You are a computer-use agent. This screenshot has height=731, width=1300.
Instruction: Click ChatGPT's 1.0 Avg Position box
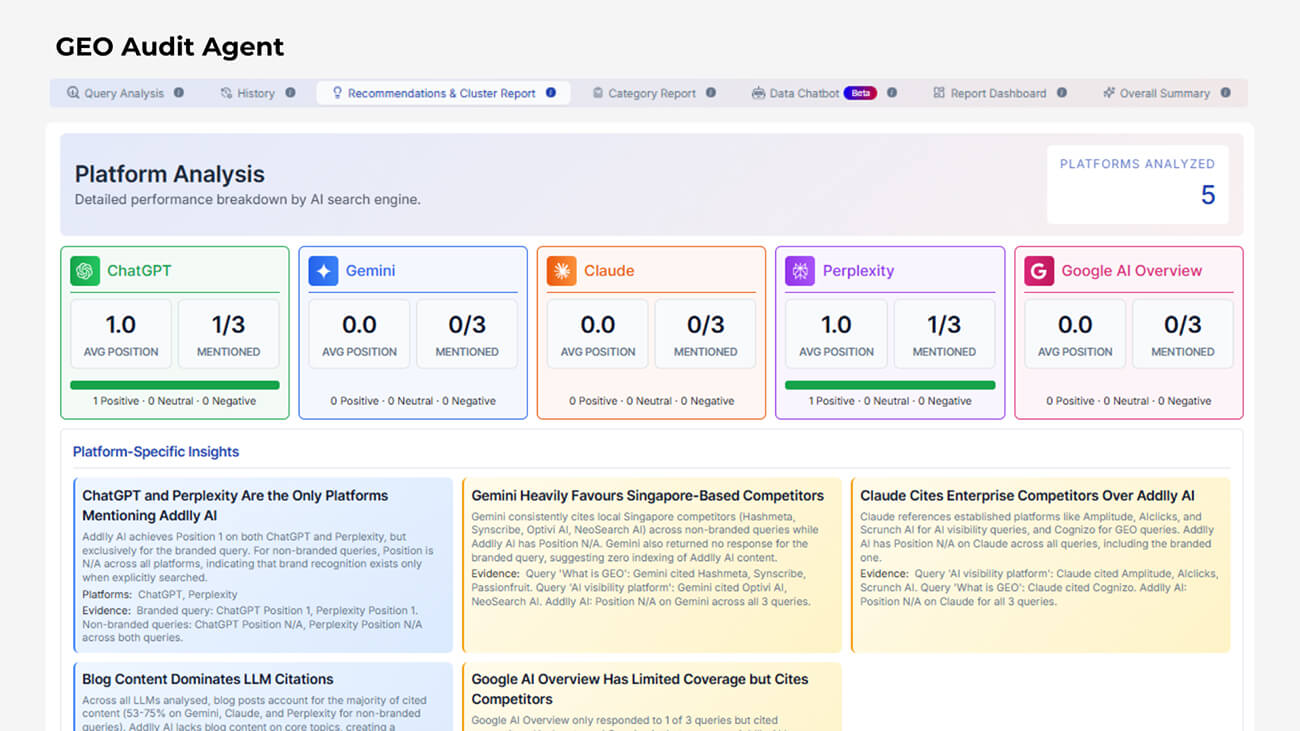tap(121, 334)
